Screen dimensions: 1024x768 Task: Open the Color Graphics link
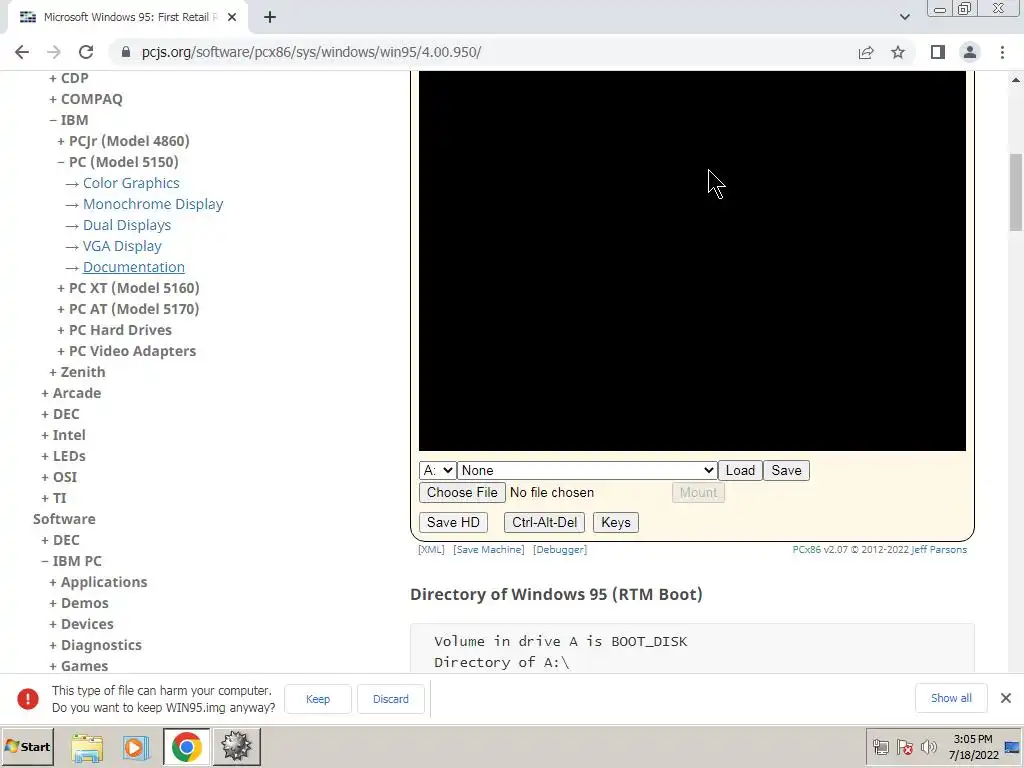pos(131,183)
